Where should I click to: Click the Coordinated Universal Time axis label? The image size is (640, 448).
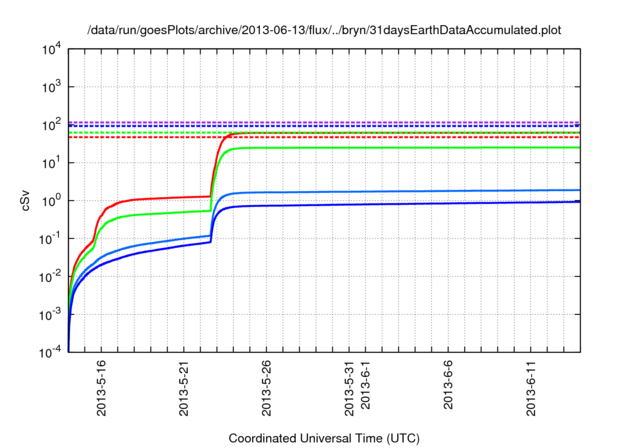click(x=324, y=438)
